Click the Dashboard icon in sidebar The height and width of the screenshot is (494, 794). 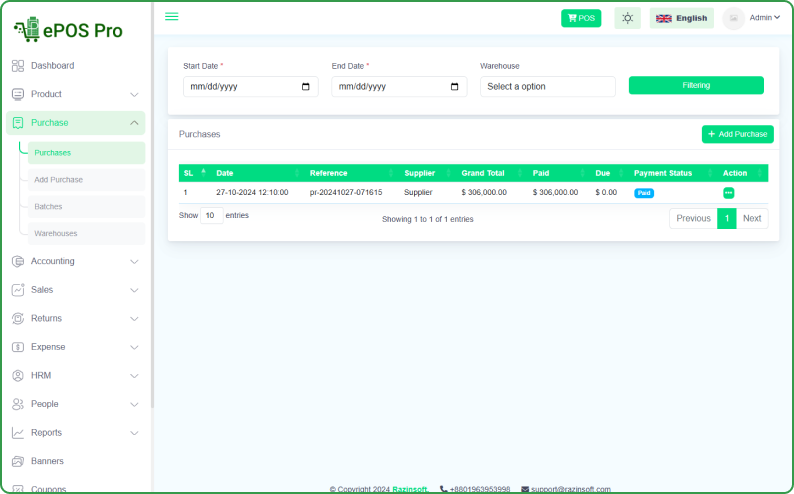click(x=18, y=66)
